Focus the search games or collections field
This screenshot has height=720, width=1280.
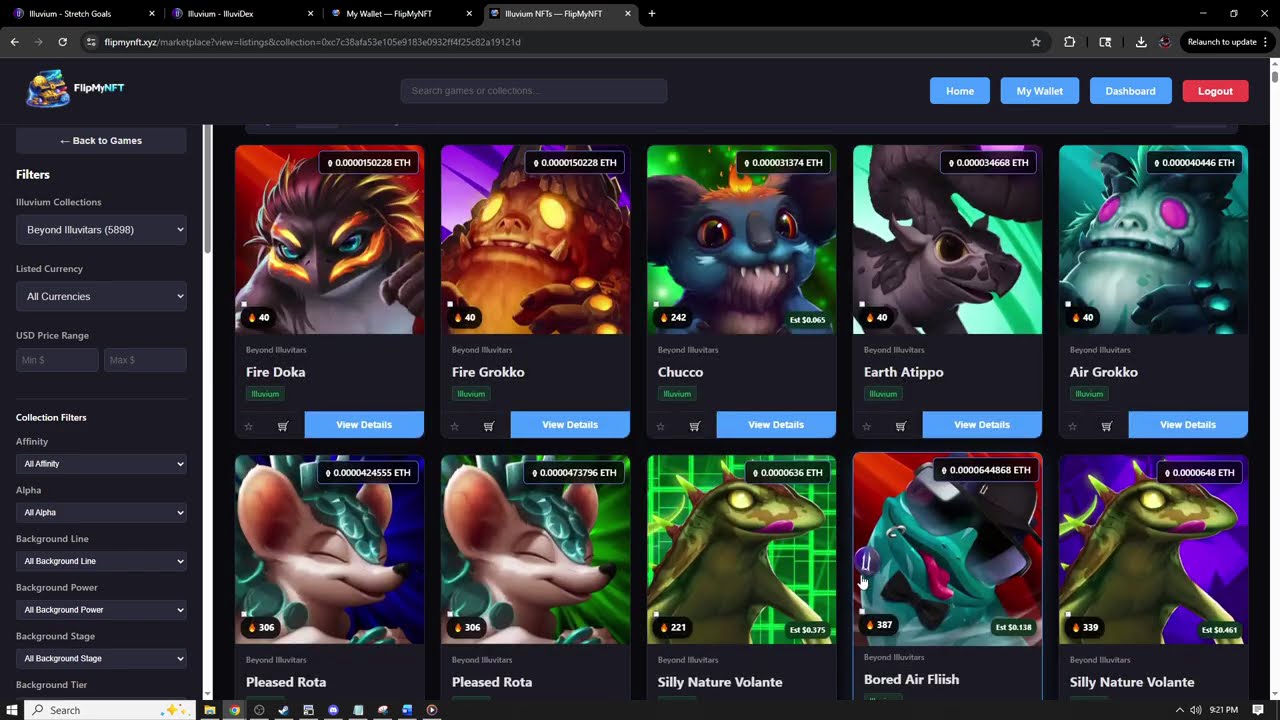coord(534,91)
